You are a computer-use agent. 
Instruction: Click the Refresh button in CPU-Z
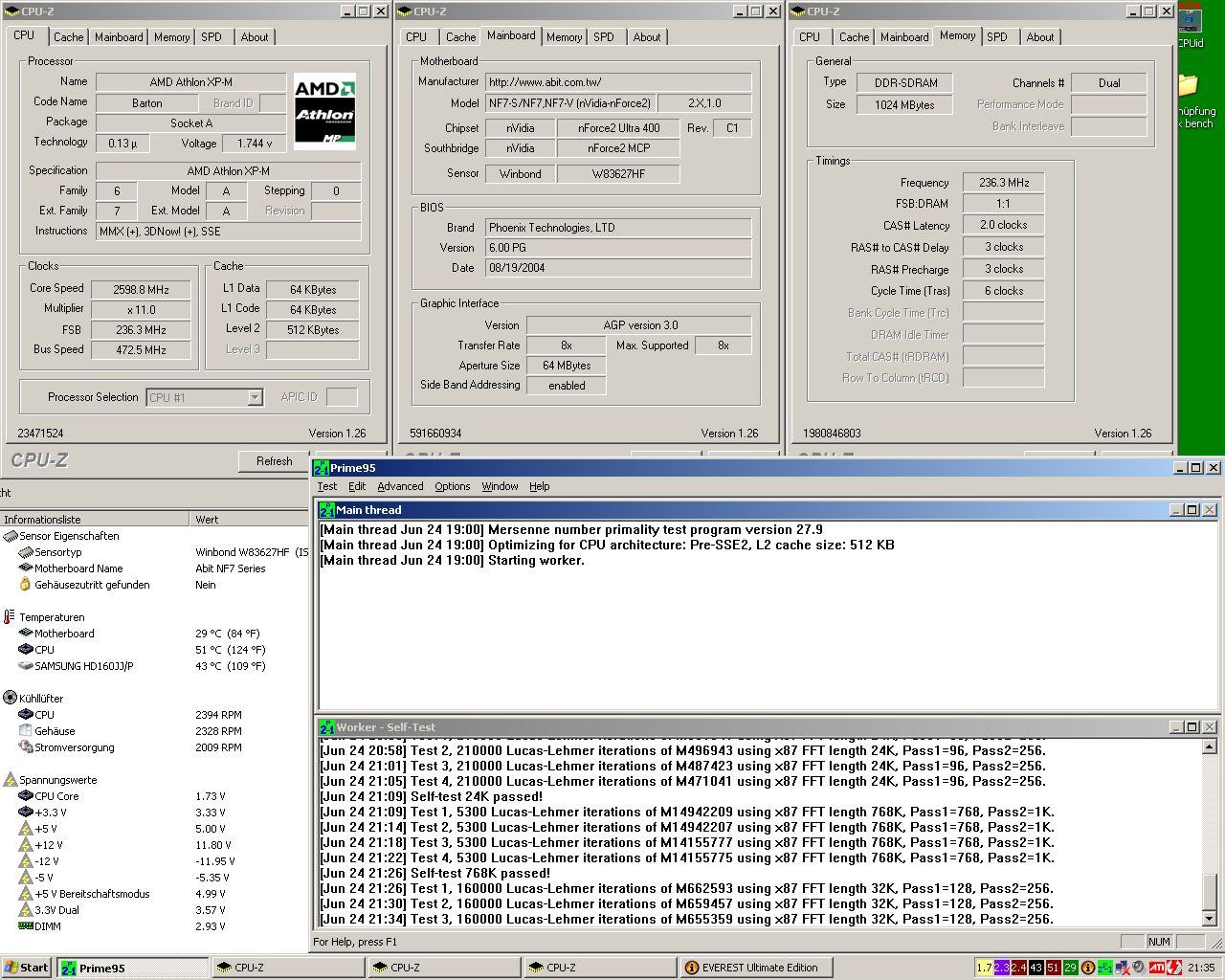click(274, 461)
